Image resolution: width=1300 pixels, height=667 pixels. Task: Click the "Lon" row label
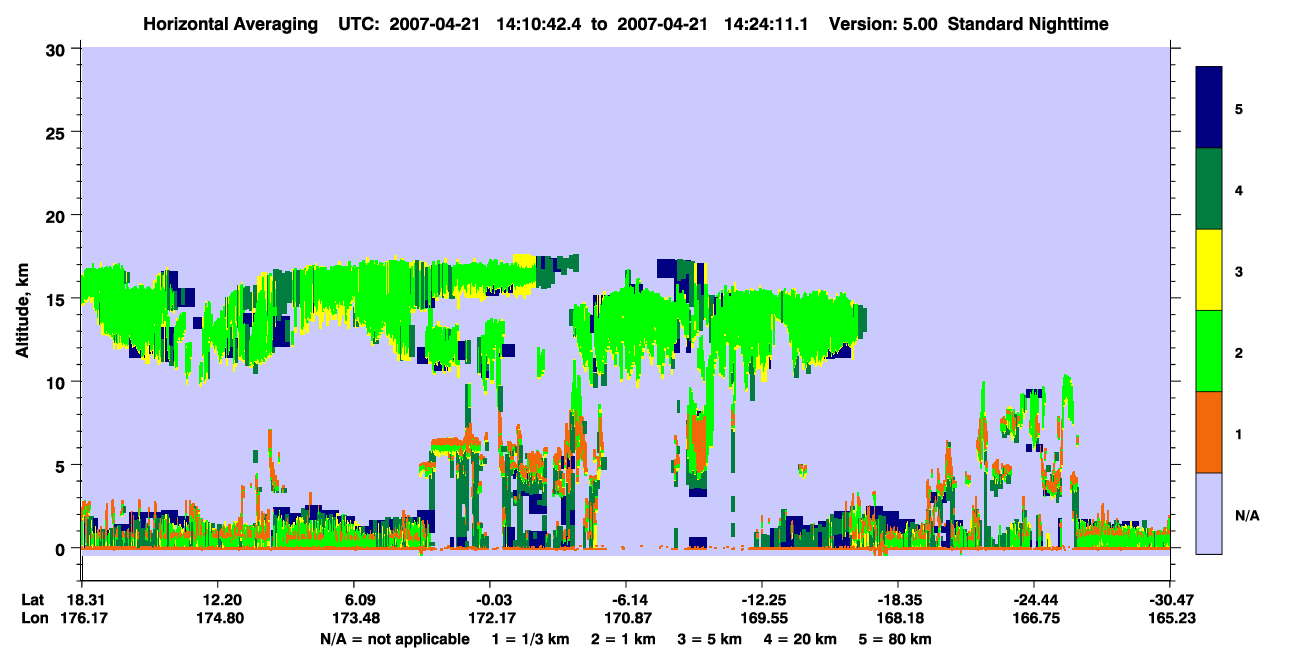33,618
